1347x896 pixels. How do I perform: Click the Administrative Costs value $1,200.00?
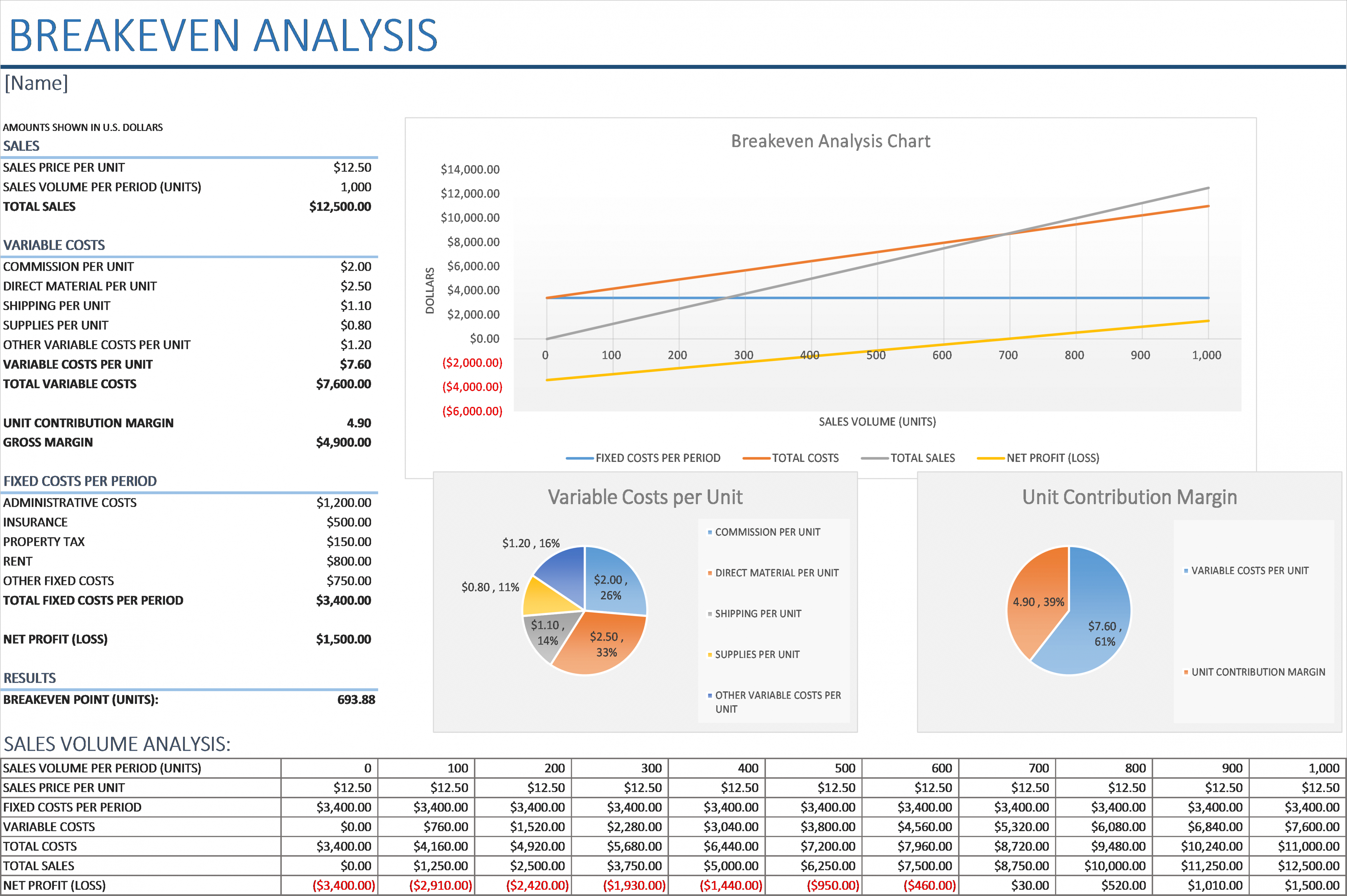tap(344, 502)
